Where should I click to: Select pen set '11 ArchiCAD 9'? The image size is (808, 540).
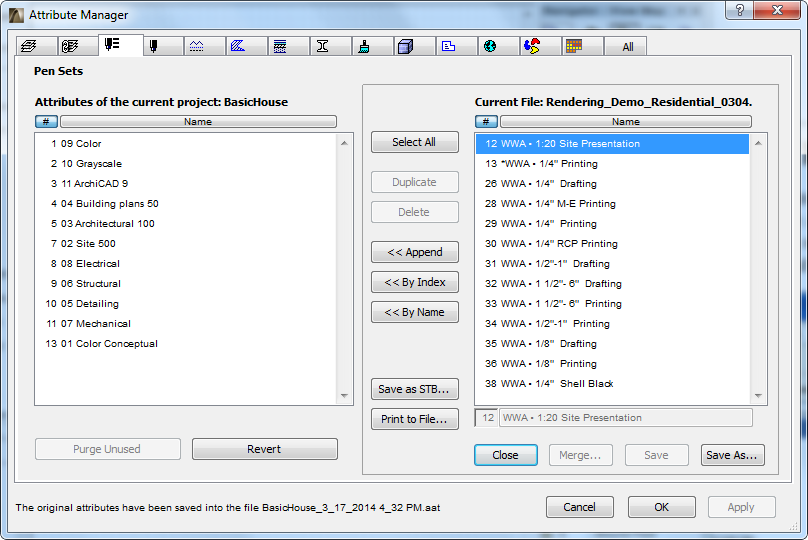tap(186, 184)
